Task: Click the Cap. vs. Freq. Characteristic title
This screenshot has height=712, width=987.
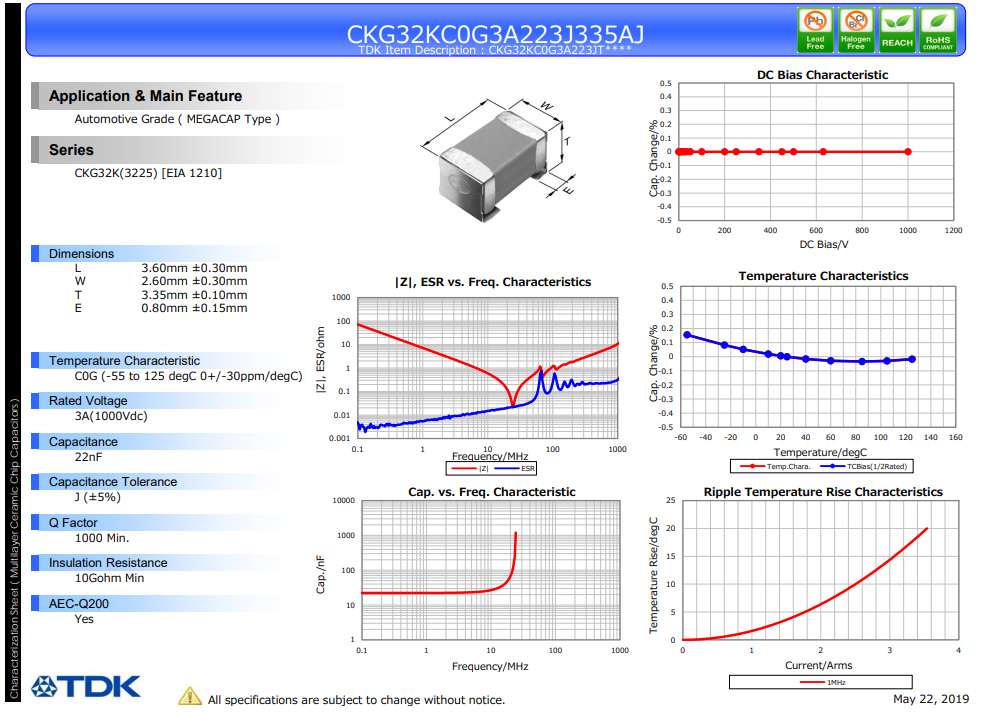Action: tap(492, 492)
